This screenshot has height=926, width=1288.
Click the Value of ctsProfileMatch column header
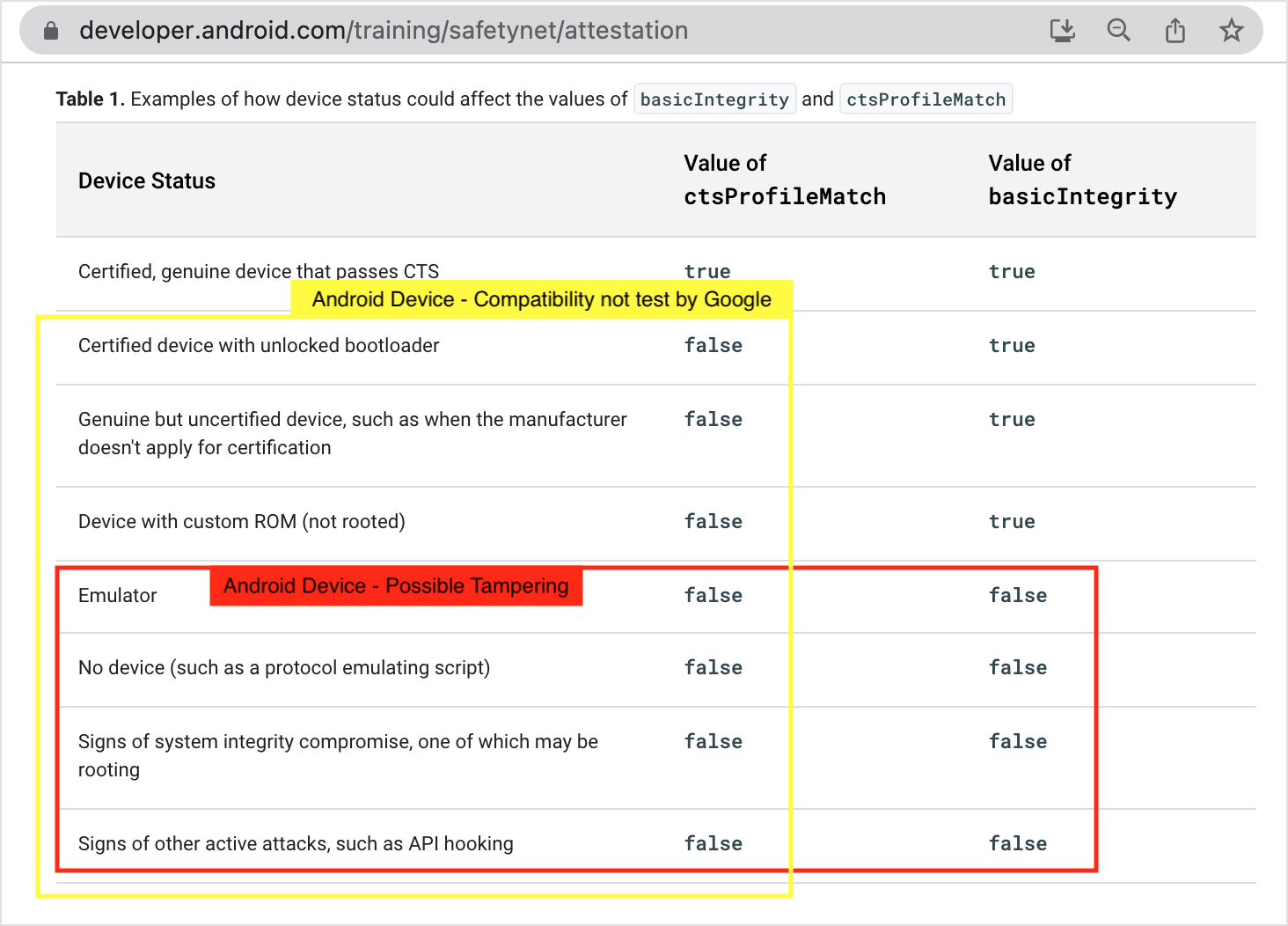tap(784, 180)
